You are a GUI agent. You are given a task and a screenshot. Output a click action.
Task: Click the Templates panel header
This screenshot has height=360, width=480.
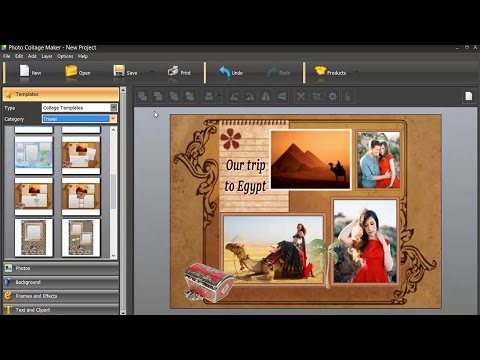[x=61, y=94]
